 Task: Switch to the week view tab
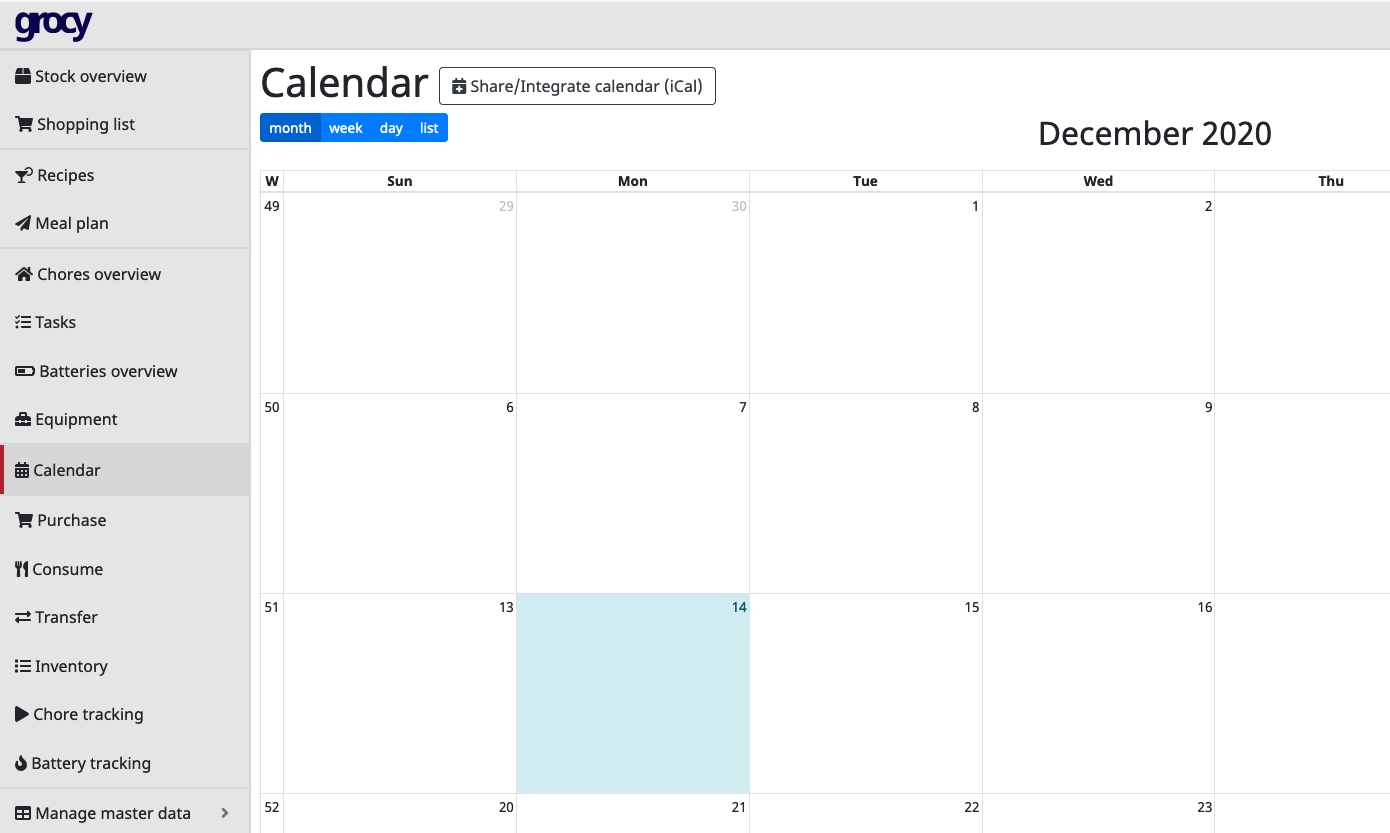345,127
